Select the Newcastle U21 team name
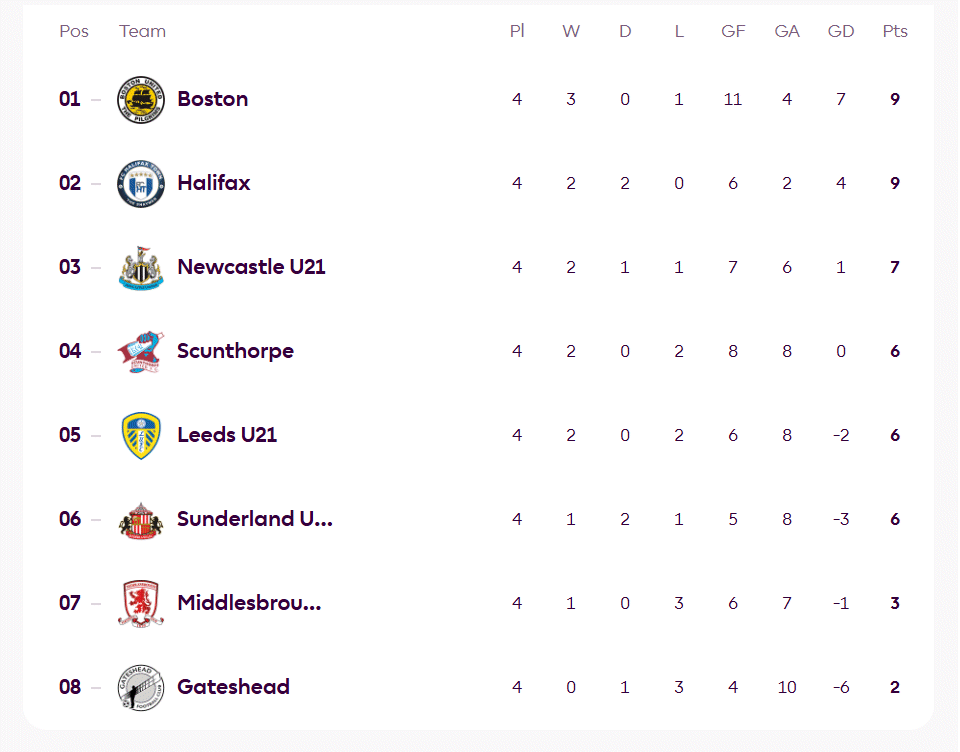This screenshot has height=752, width=960. pos(251,267)
